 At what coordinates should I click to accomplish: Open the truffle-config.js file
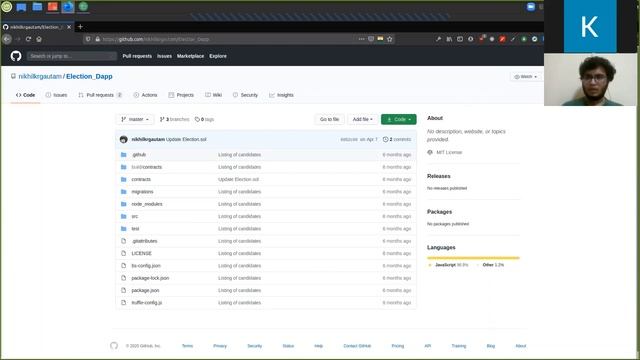pos(147,303)
